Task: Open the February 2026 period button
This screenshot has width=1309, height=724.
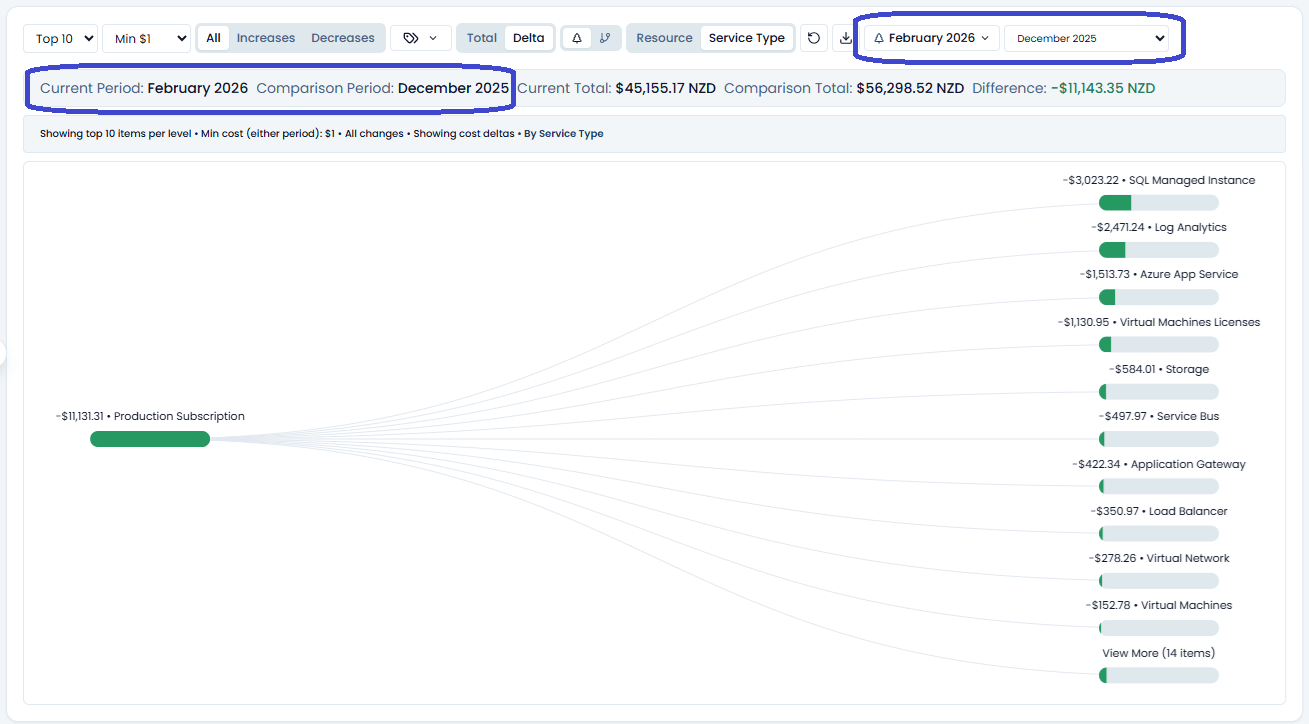Action: point(932,38)
